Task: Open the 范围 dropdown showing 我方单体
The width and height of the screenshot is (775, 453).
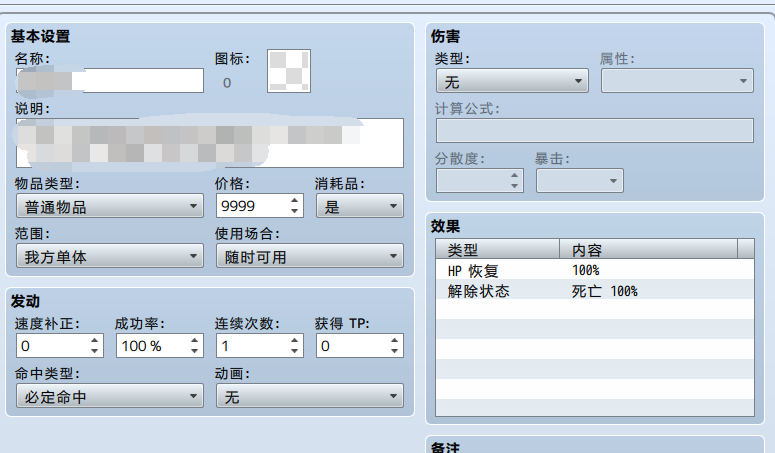Action: [110, 256]
